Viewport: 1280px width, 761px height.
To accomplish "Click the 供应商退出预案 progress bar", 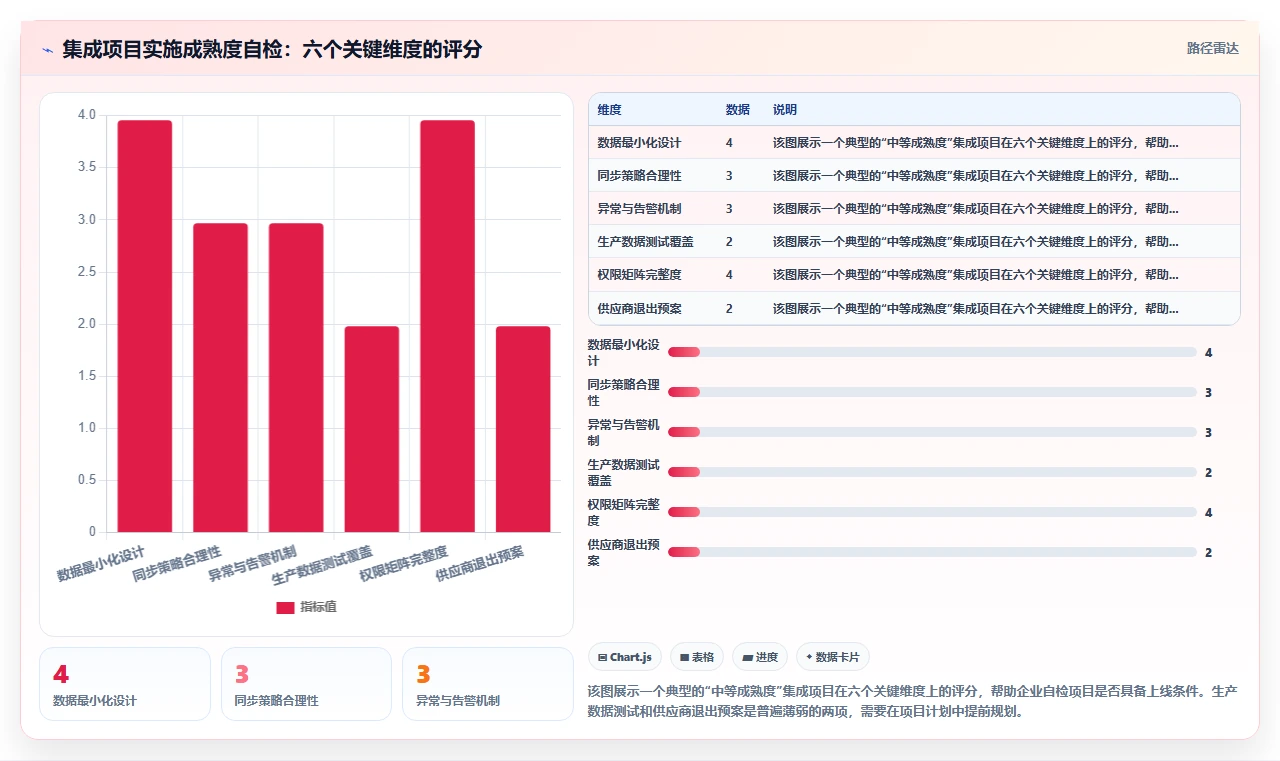I will (932, 552).
